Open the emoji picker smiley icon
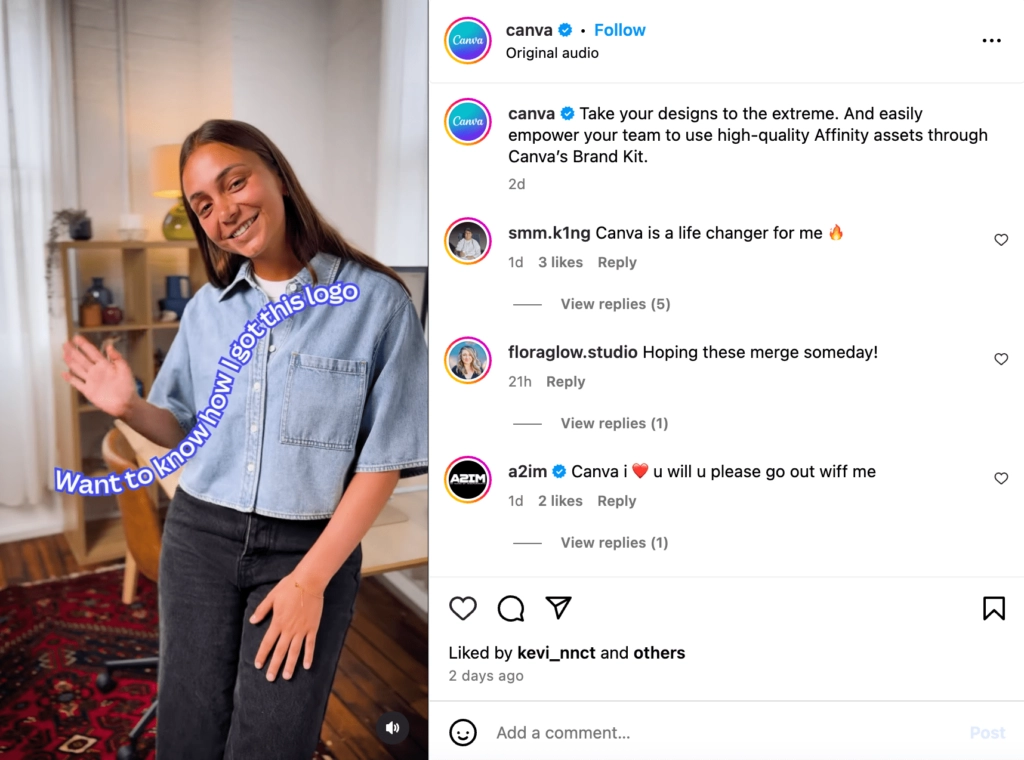The width and height of the screenshot is (1024, 760). 463,733
